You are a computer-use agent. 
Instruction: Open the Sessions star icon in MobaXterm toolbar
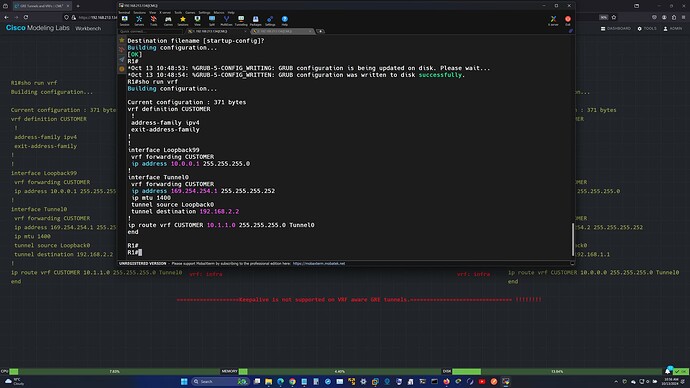pos(183,21)
